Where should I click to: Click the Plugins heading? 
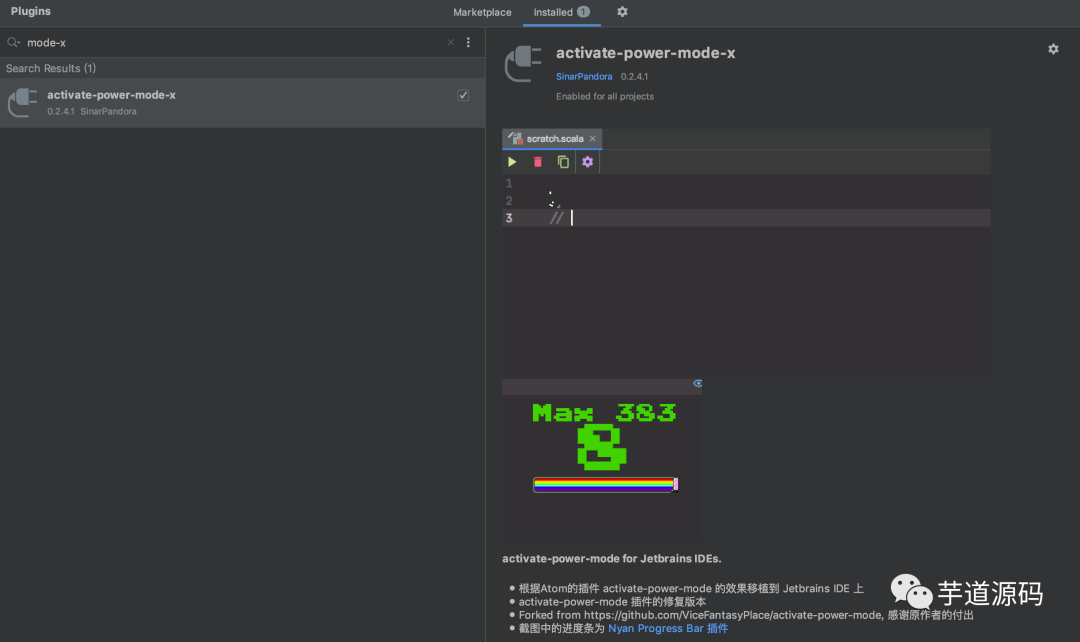tap(30, 12)
